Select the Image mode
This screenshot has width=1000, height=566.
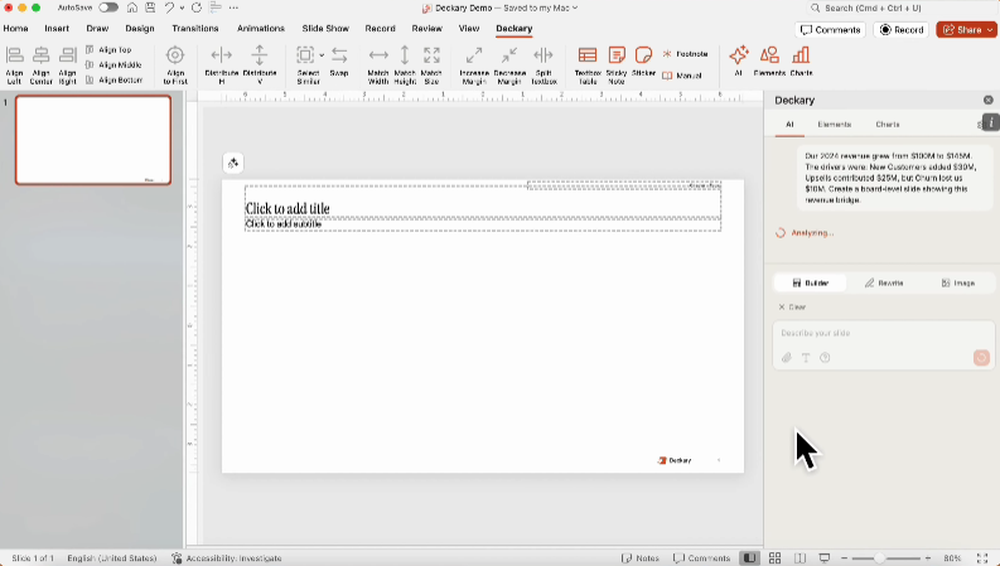click(958, 283)
